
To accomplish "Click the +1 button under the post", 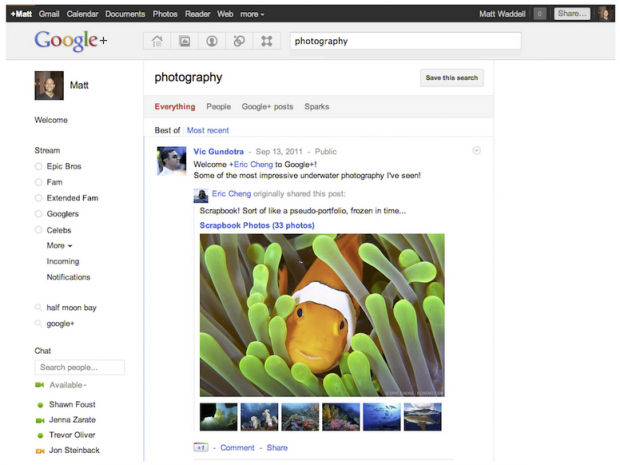I will pyautogui.click(x=201, y=448).
